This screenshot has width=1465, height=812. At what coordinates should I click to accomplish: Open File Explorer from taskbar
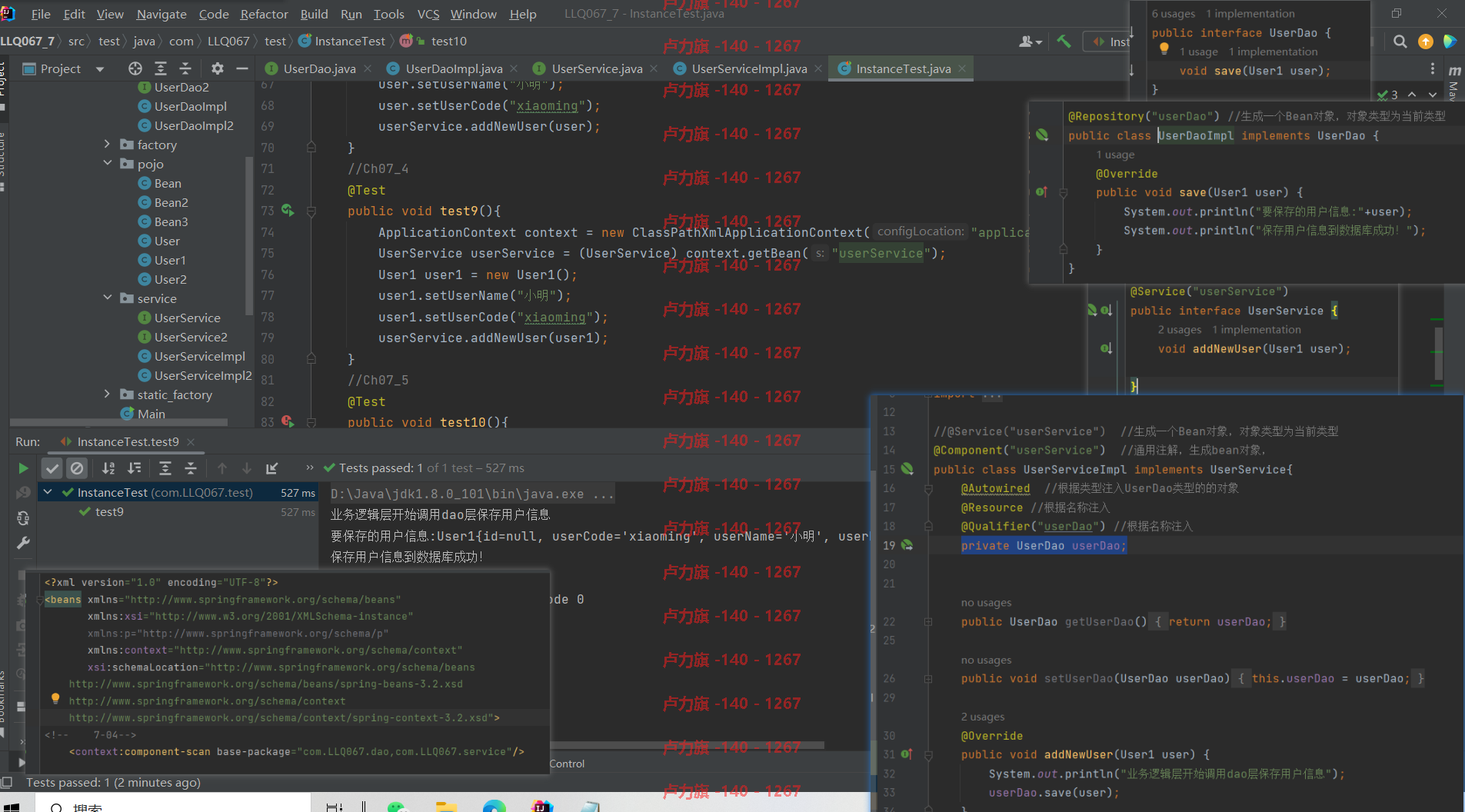(446, 806)
